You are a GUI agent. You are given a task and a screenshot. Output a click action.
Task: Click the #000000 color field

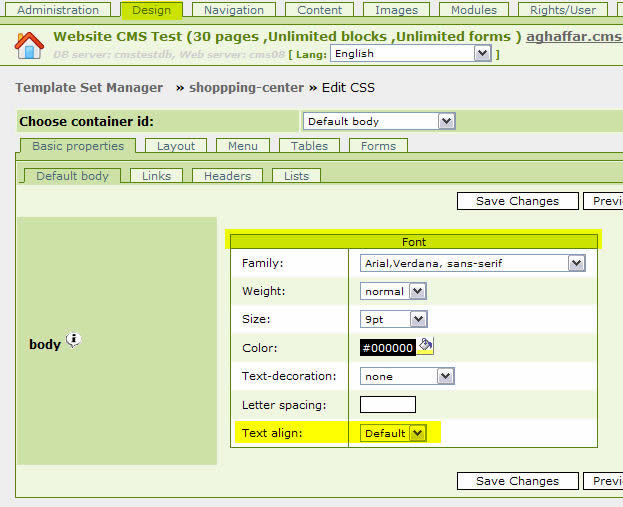(x=387, y=348)
